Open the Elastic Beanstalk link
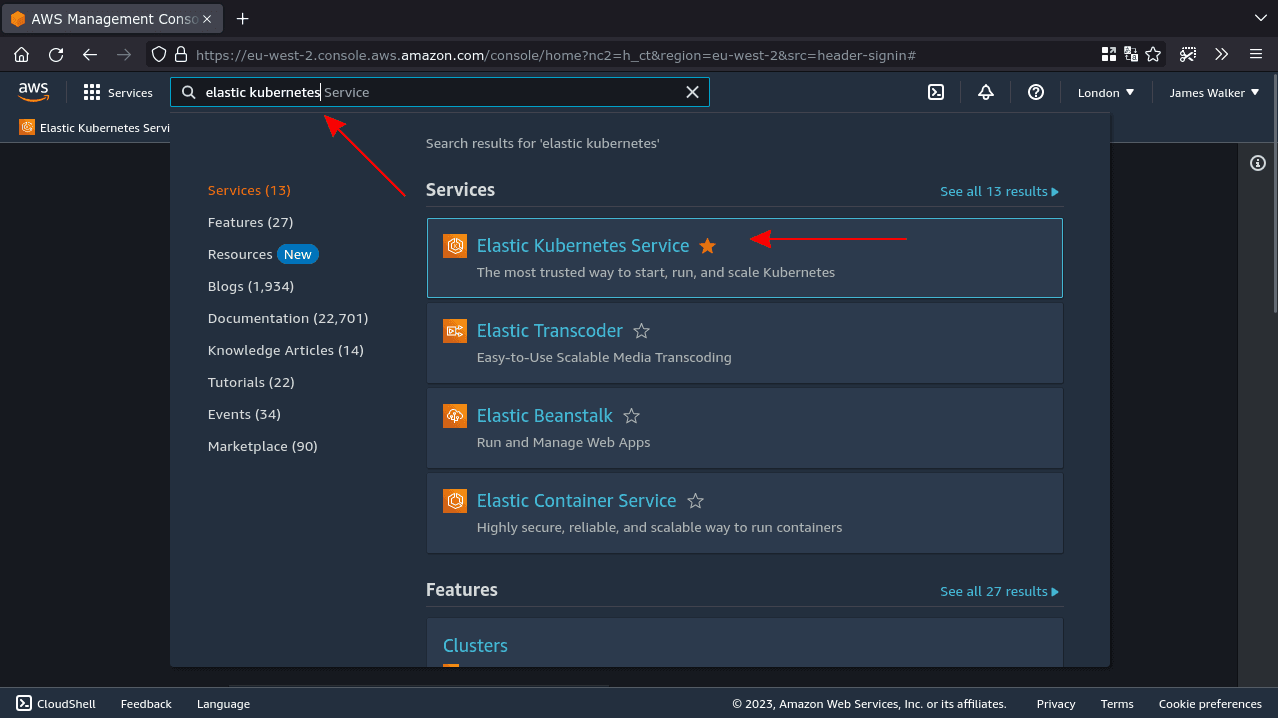The height and width of the screenshot is (718, 1278). click(x=545, y=416)
